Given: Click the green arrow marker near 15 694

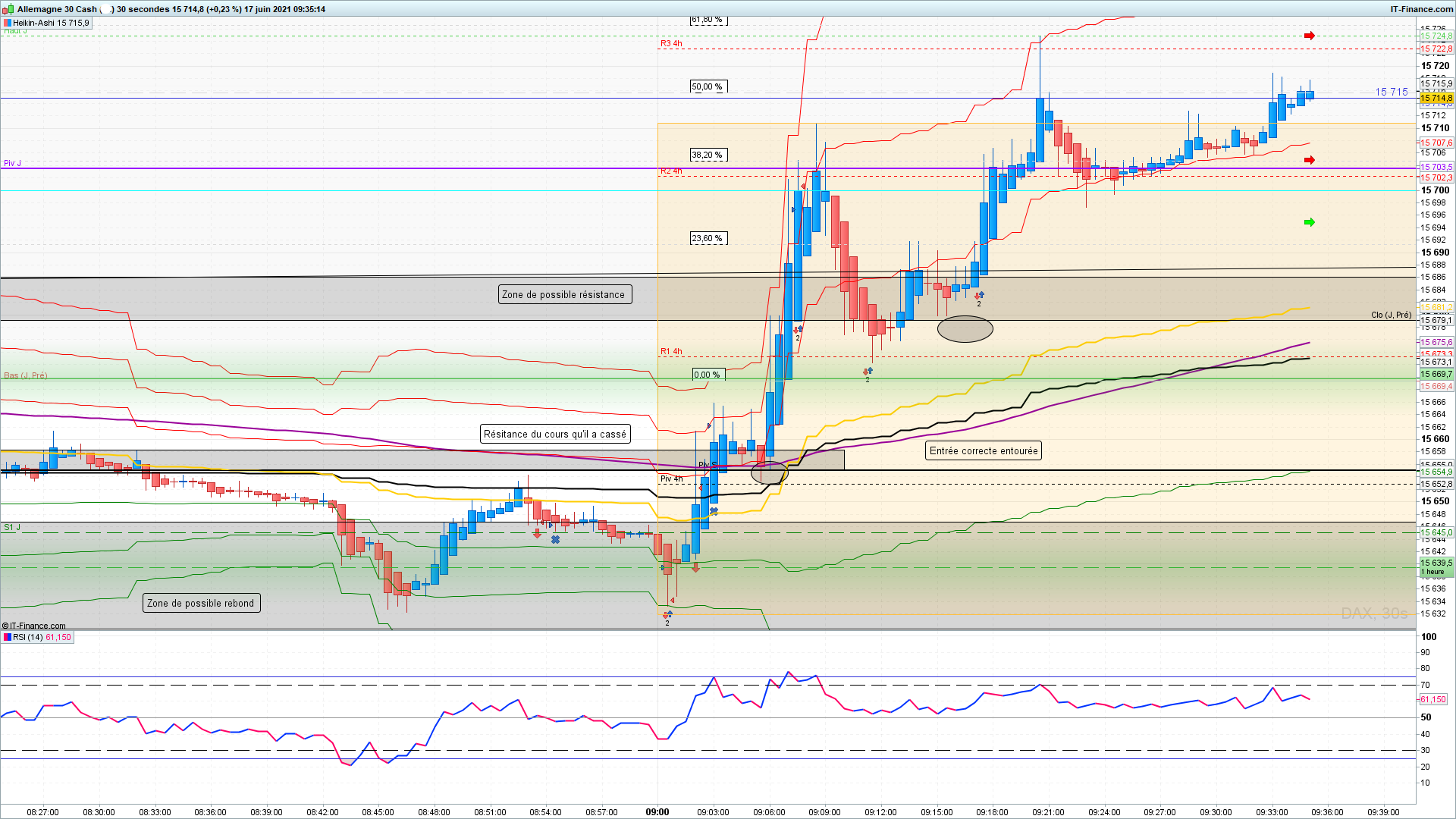Looking at the screenshot, I should [x=1309, y=222].
